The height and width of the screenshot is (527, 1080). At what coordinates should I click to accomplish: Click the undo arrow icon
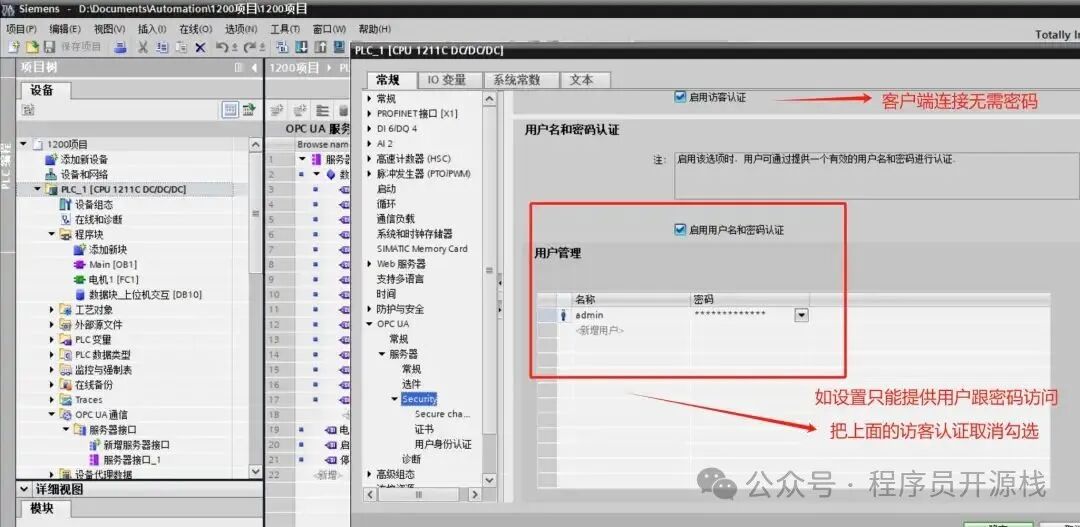[220, 47]
